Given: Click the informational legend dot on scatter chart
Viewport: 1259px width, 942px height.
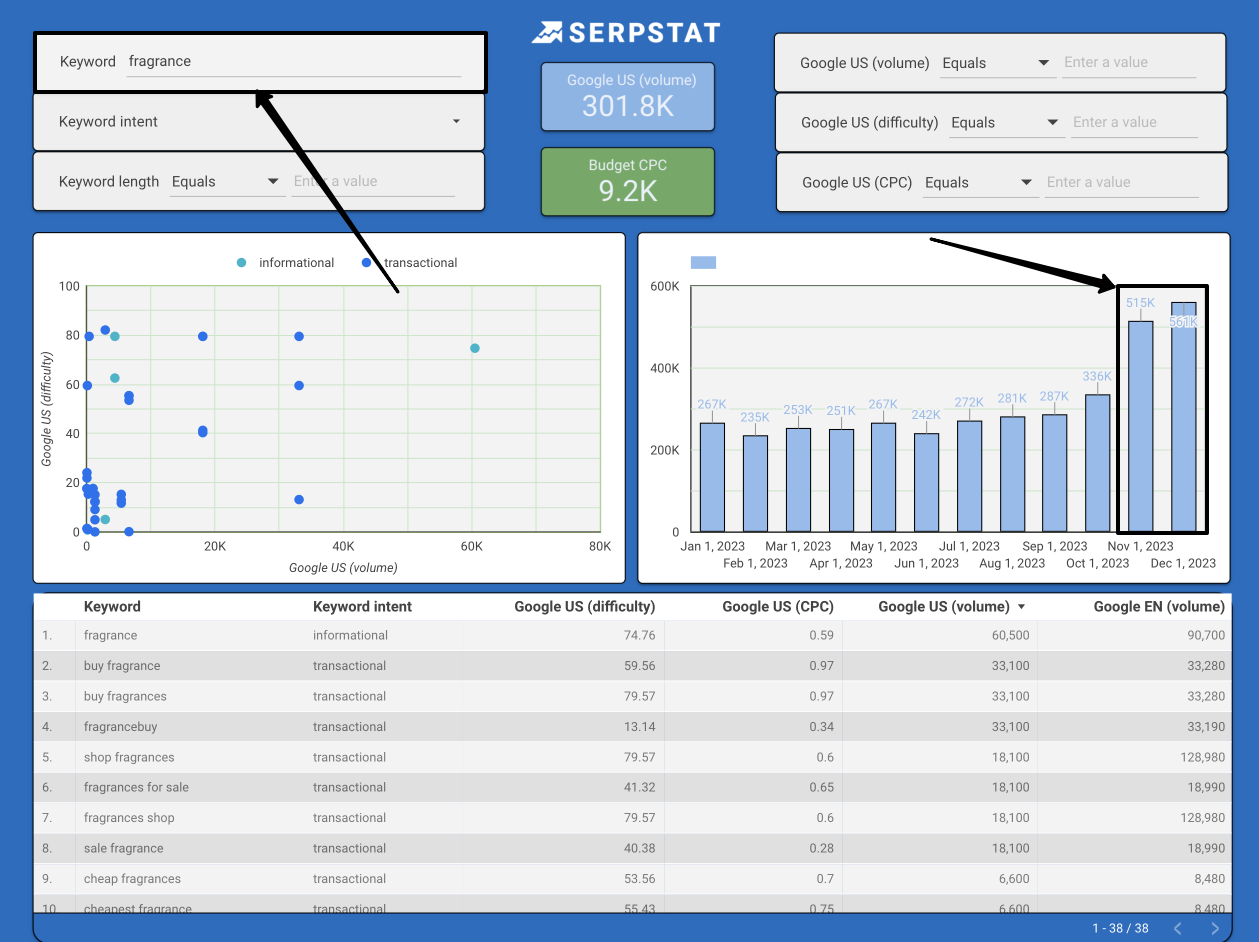Looking at the screenshot, I should pyautogui.click(x=242, y=262).
